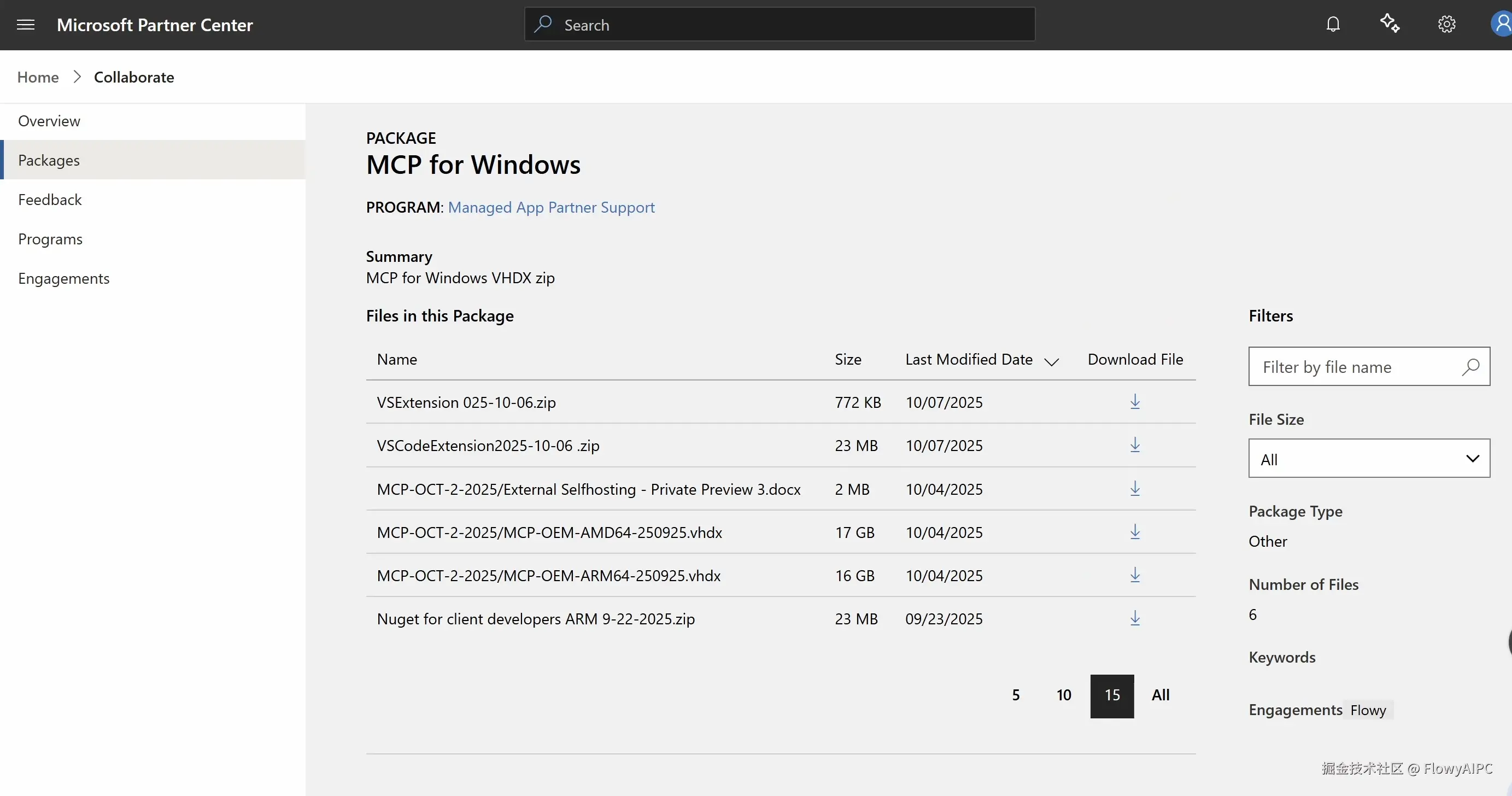Download the External Selfhosting docx file
The width and height of the screenshot is (1512, 796).
click(1135, 489)
